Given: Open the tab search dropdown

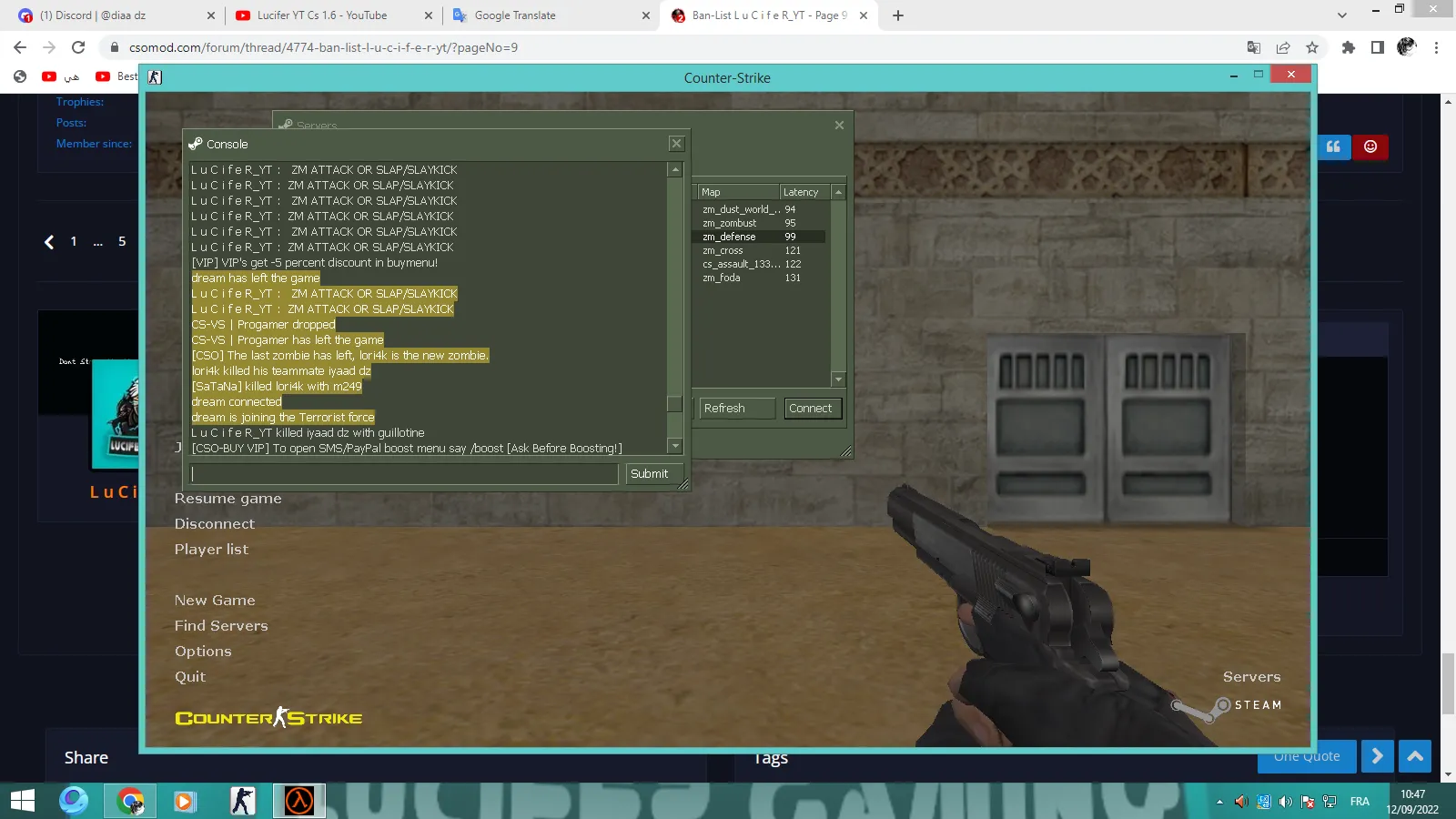Looking at the screenshot, I should (x=1341, y=15).
